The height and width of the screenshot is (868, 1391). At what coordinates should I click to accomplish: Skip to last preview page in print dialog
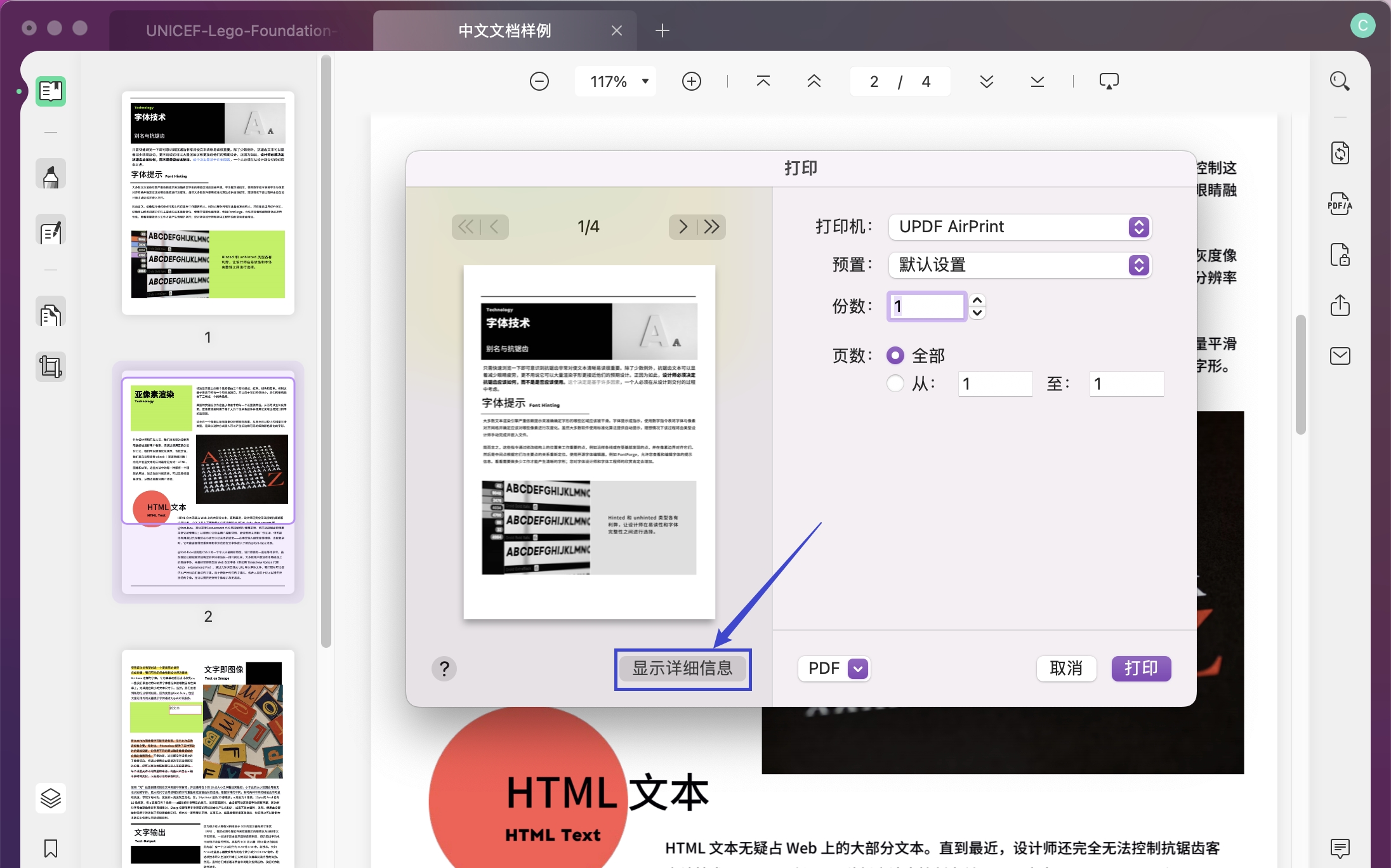pos(712,227)
